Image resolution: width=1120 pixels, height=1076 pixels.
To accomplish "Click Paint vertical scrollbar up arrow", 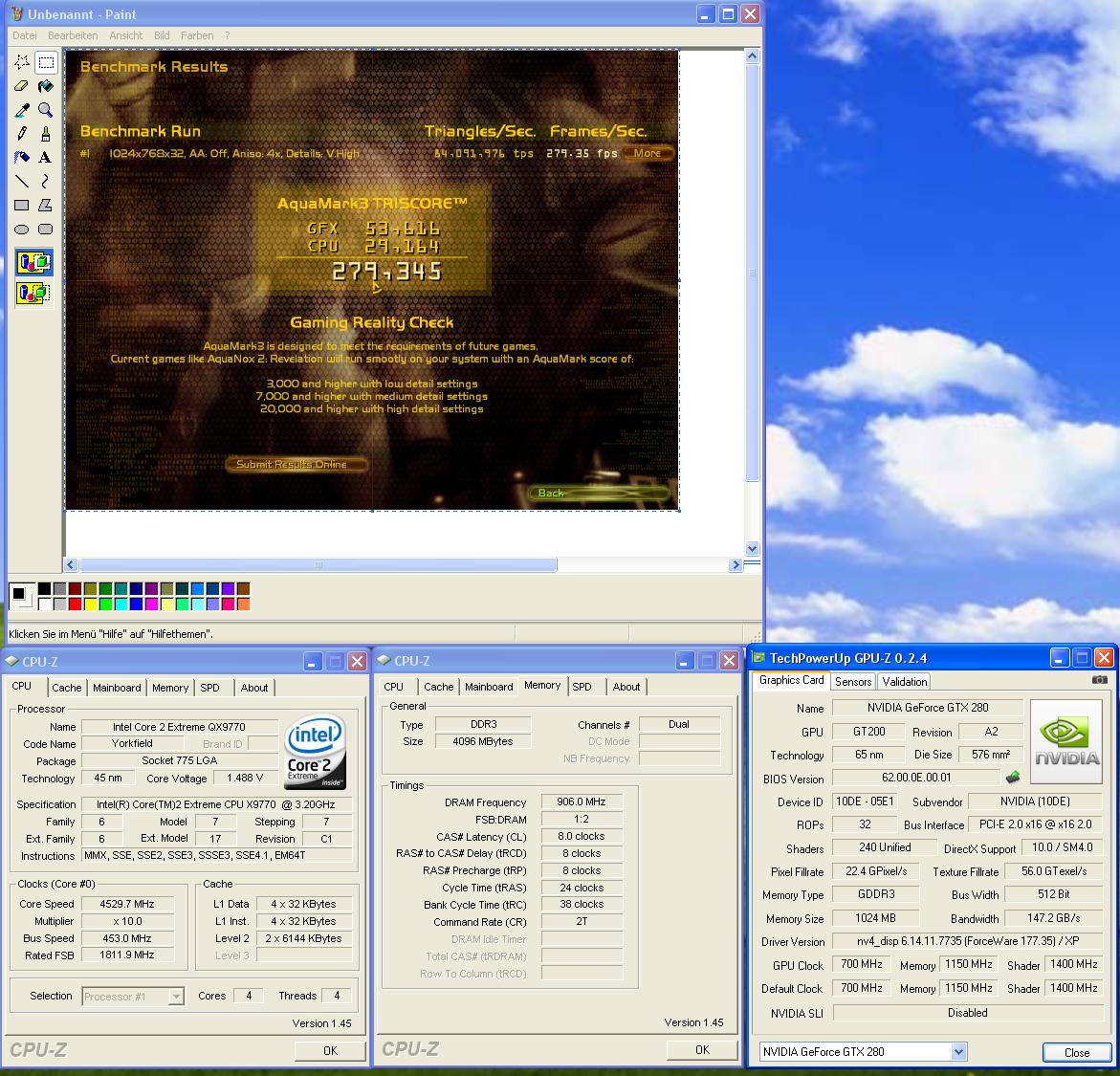I will click(752, 55).
